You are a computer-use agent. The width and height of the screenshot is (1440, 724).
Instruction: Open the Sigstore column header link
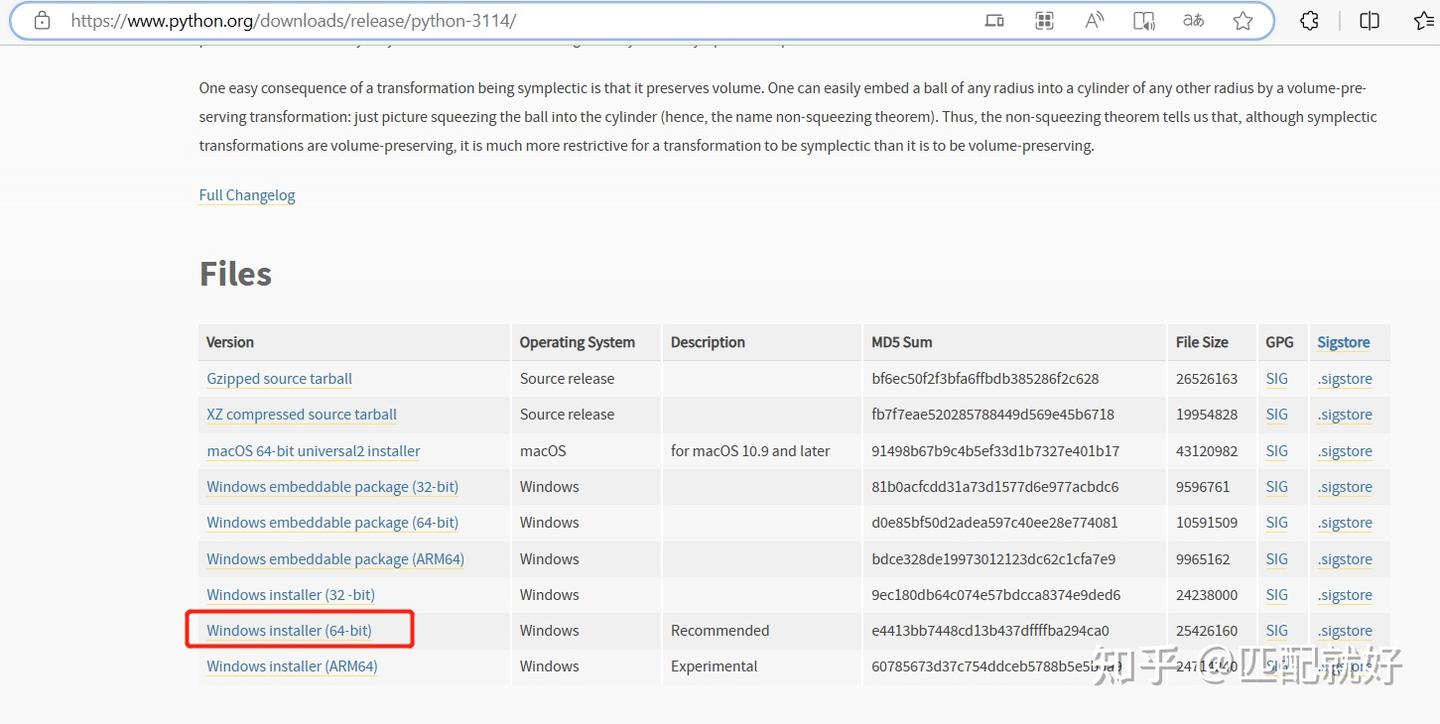coord(1343,342)
